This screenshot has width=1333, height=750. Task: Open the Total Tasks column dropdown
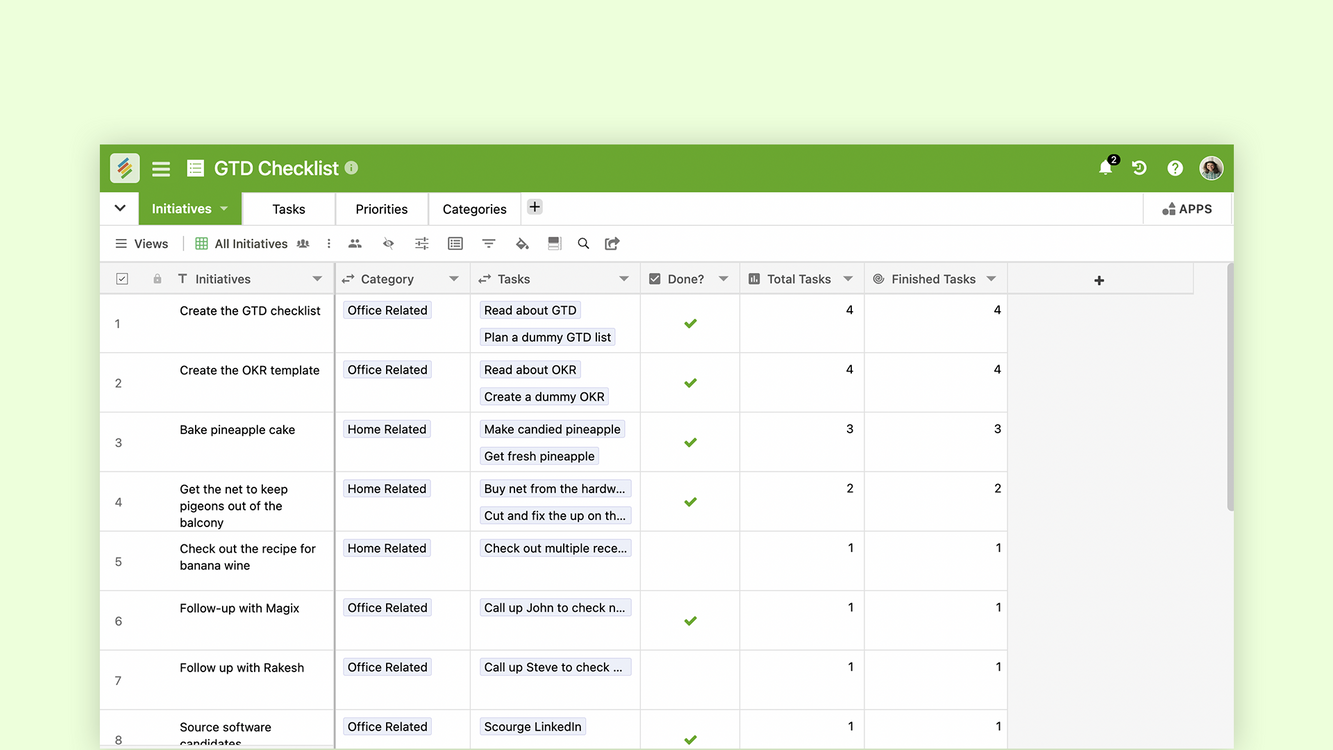click(848, 279)
